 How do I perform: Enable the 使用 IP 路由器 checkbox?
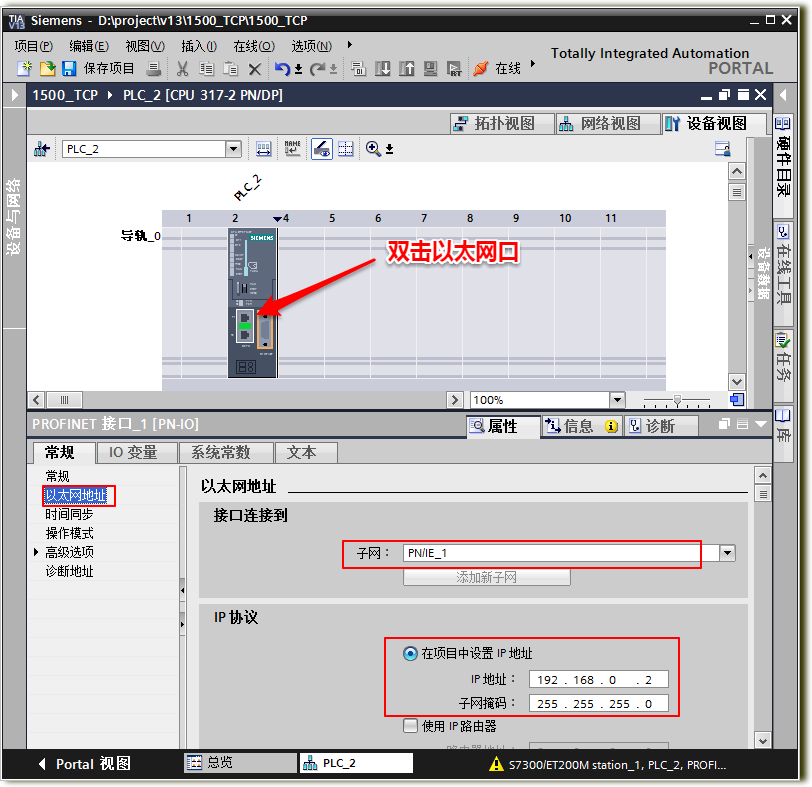coord(410,726)
